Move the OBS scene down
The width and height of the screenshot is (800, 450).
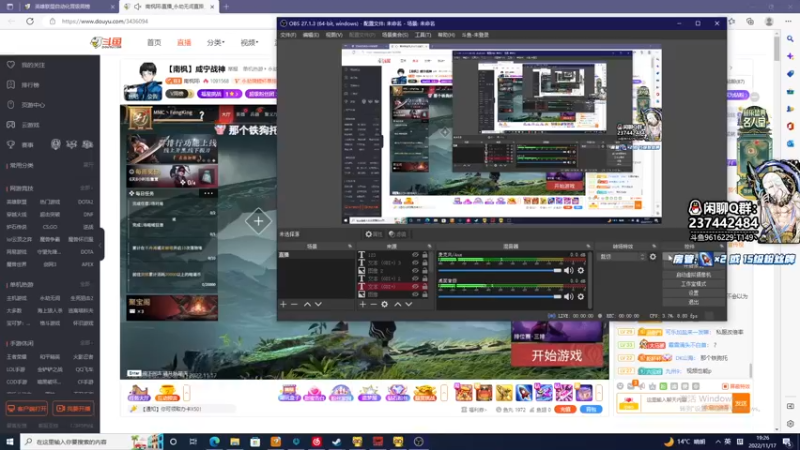click(318, 304)
